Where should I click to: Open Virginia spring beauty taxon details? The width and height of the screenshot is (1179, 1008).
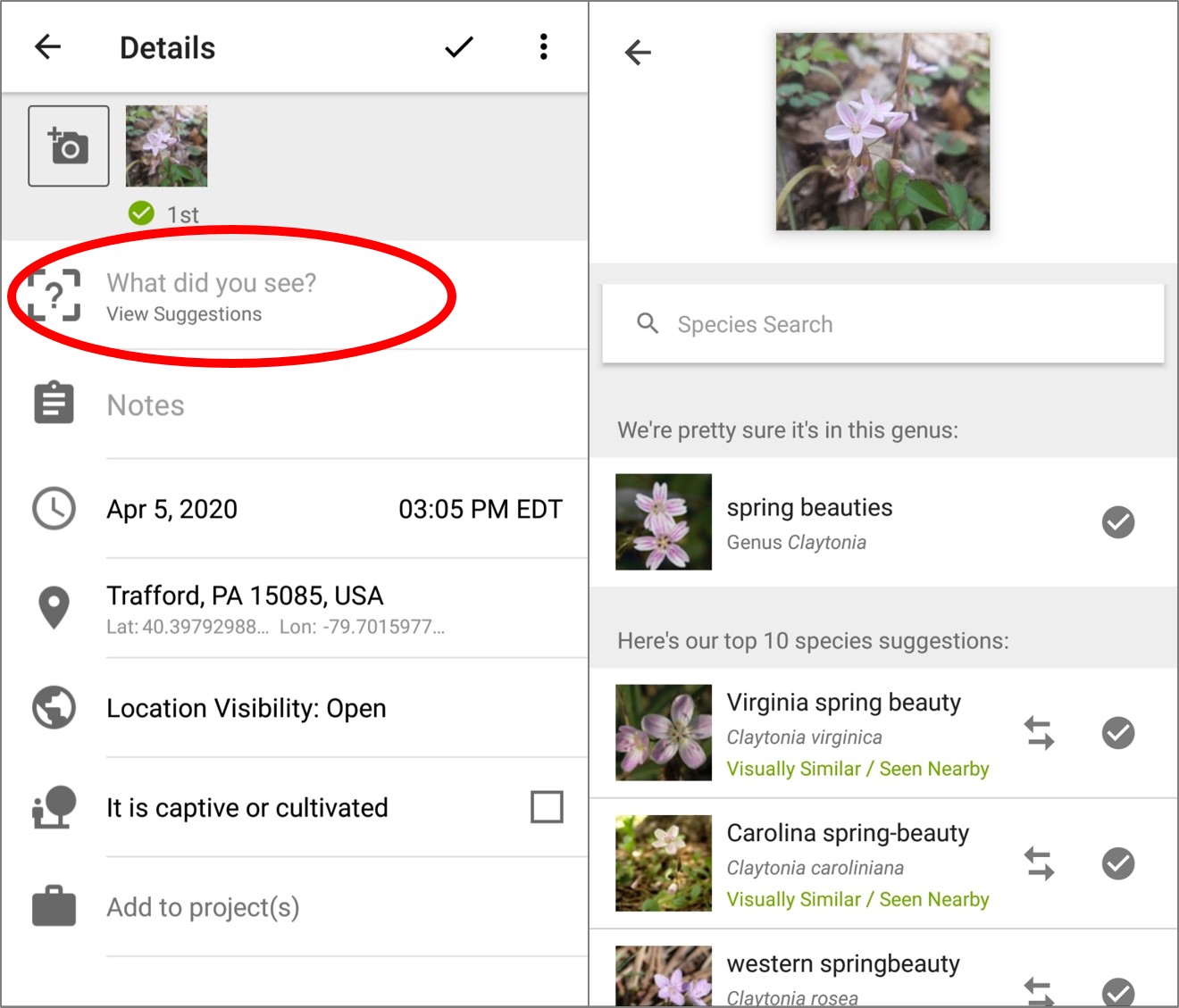[x=857, y=733]
